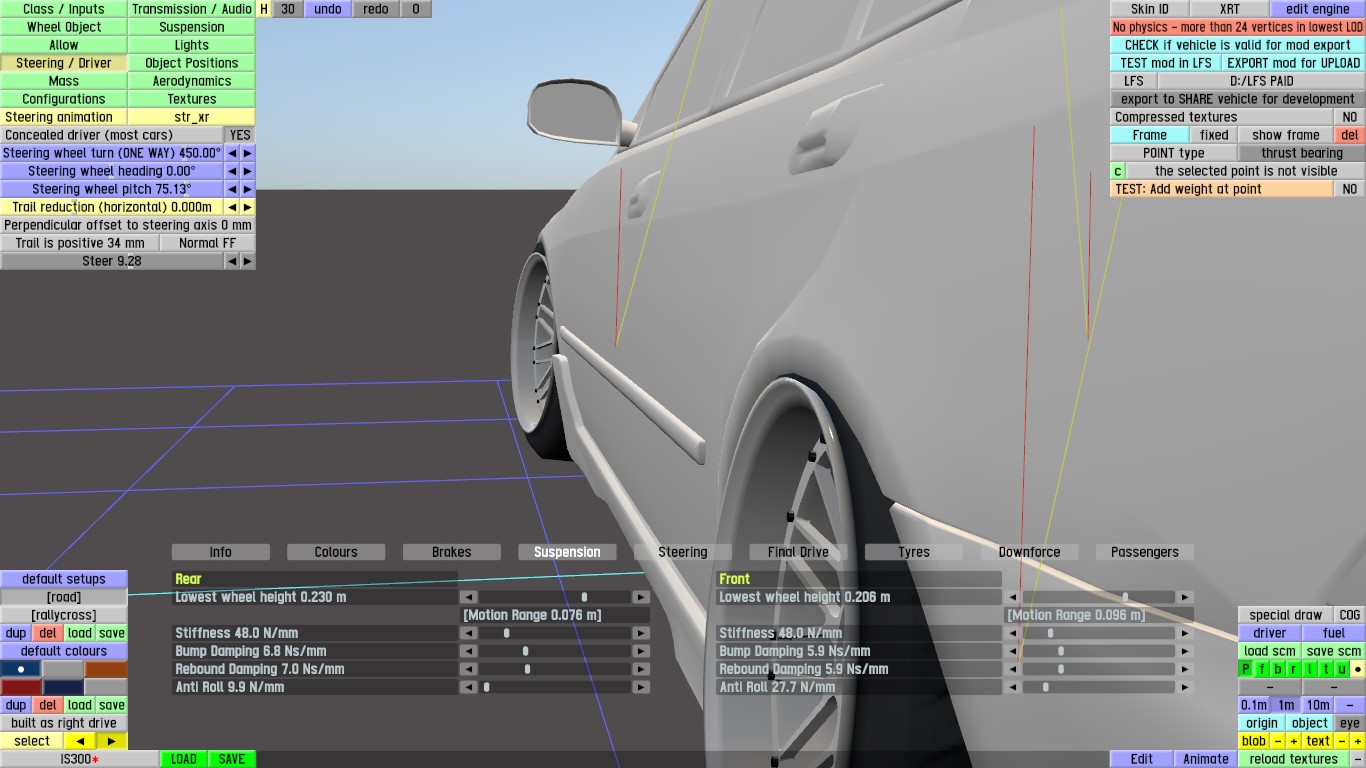
Task: Decrease steering wheel pitch with left arrow
Action: point(232,189)
